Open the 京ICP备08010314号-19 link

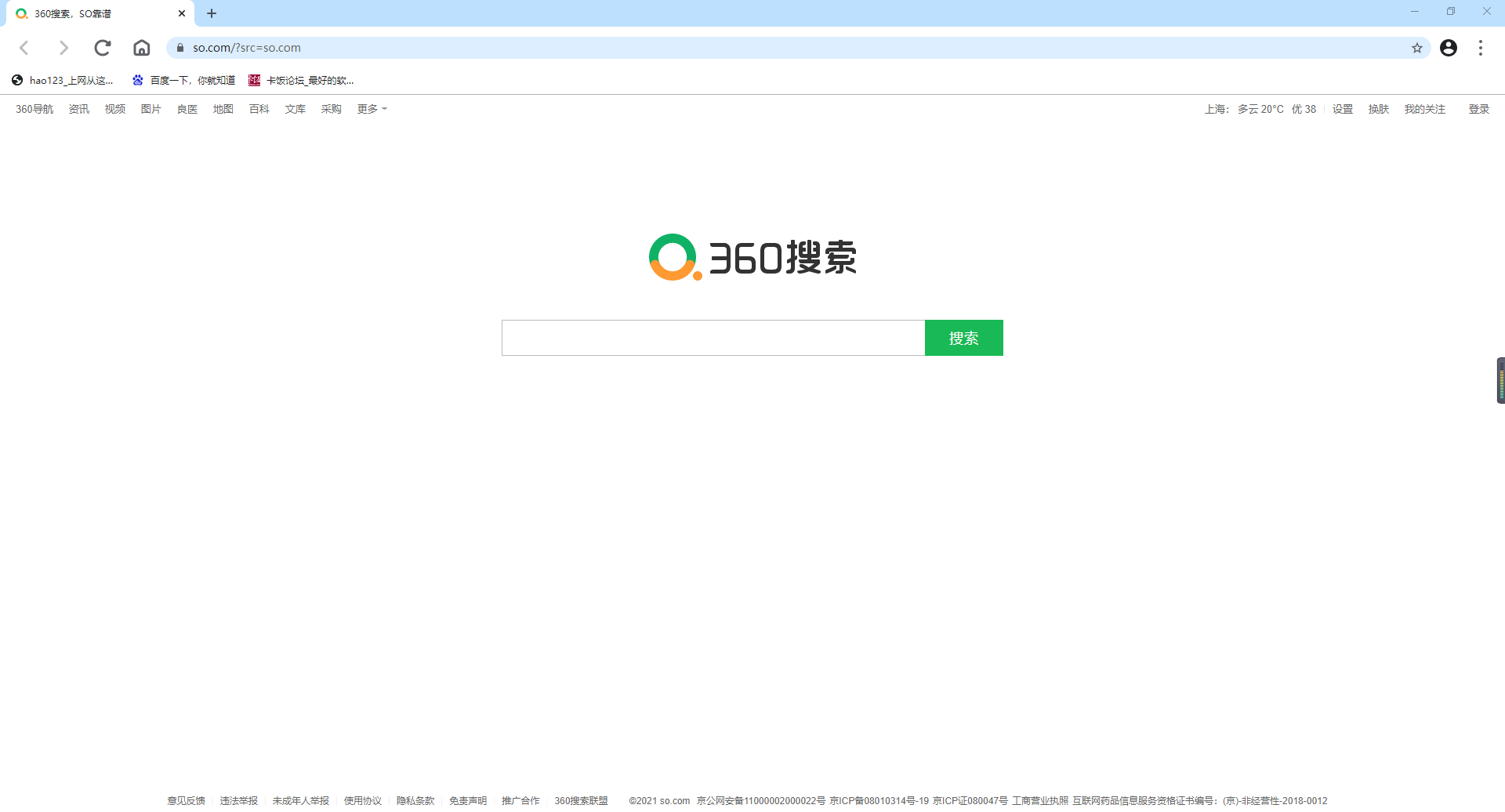click(879, 800)
